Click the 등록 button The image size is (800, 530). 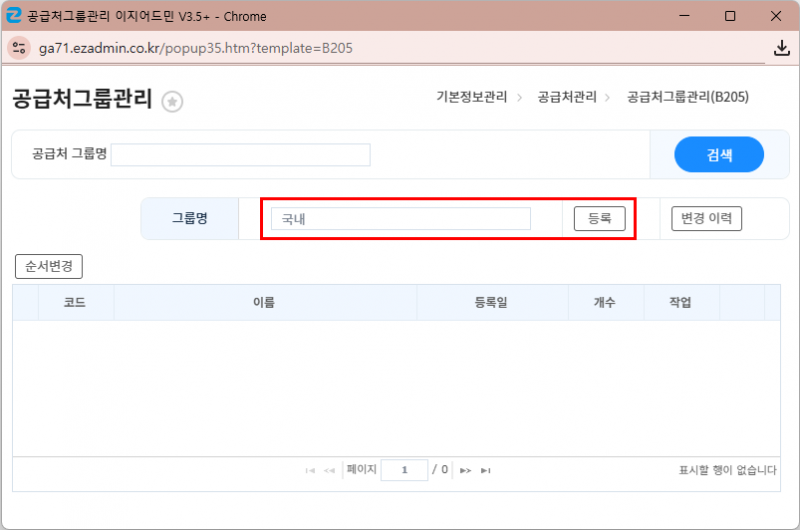click(599, 218)
